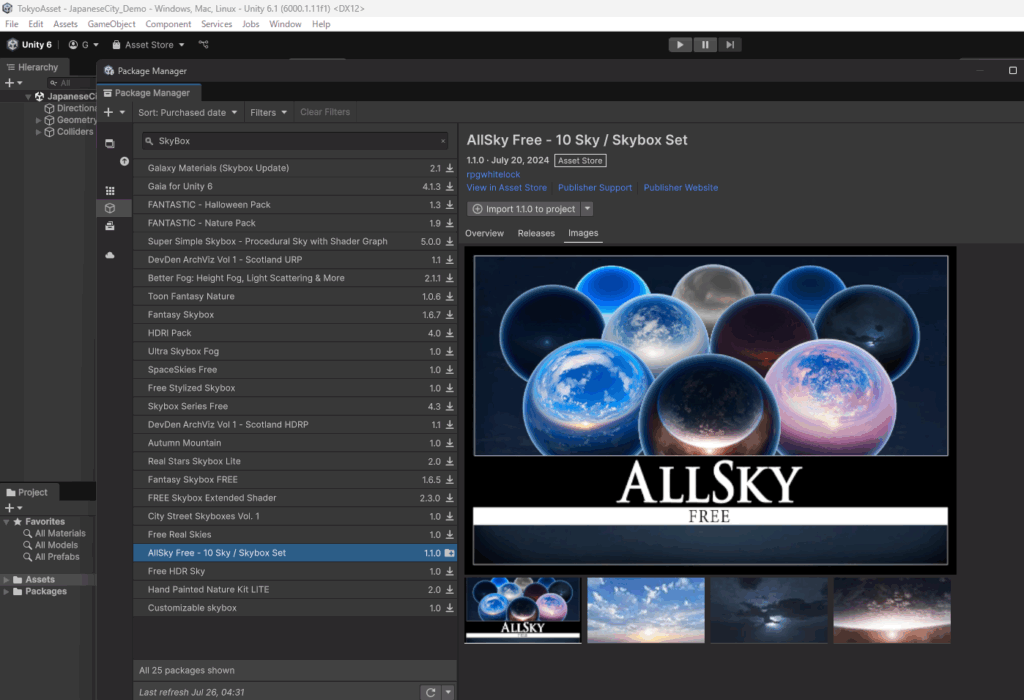Open the rpgwhitelock publisher link
Image resolution: width=1024 pixels, height=700 pixels.
tap(493, 174)
